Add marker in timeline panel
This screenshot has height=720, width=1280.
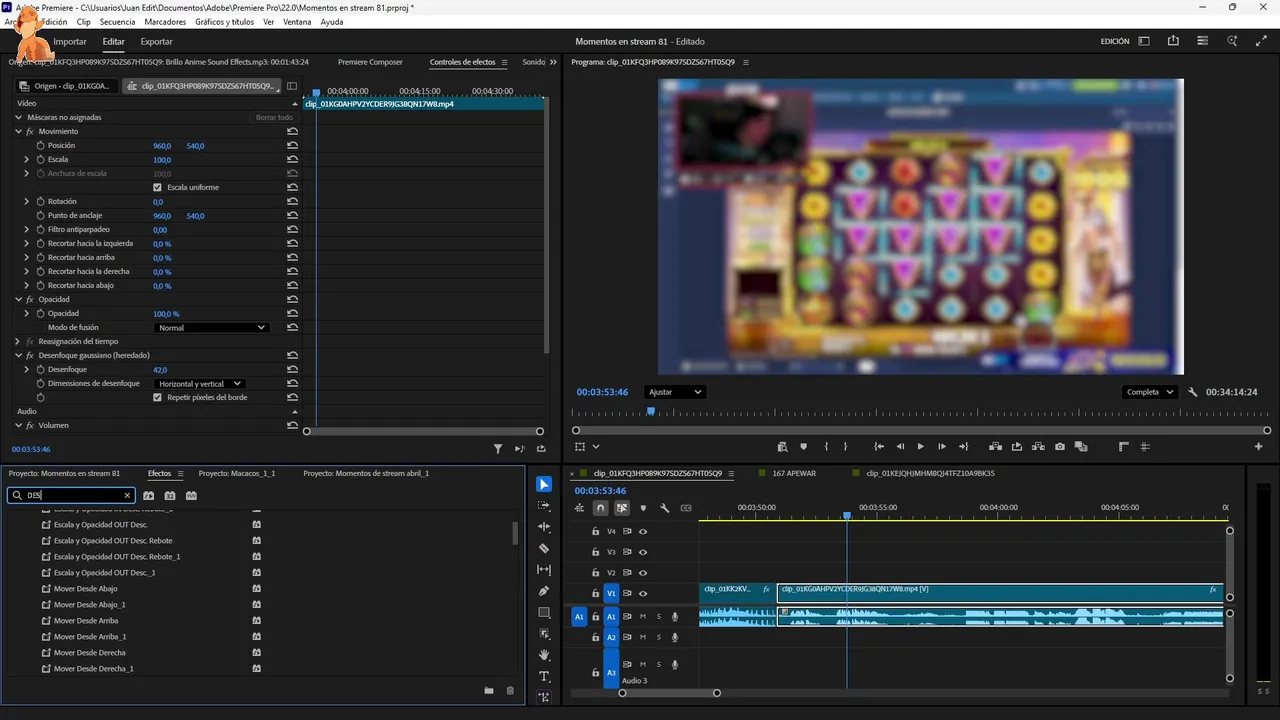click(643, 508)
